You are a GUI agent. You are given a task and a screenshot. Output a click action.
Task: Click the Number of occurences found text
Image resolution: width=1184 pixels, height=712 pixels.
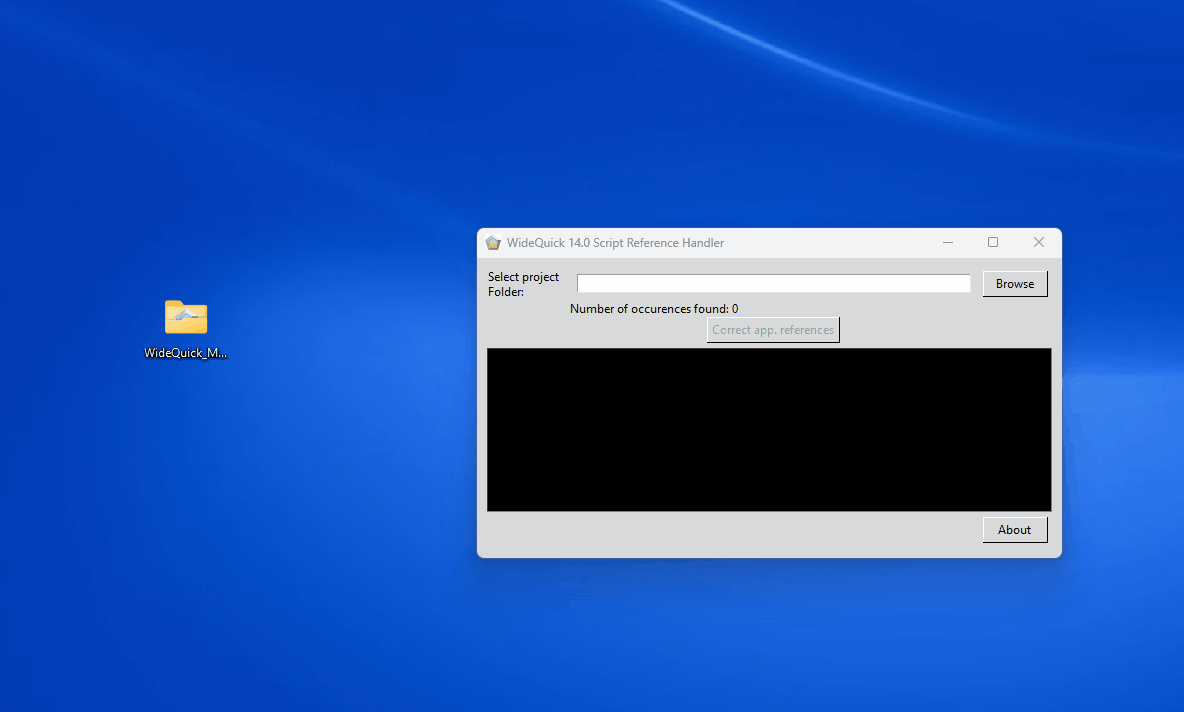click(648, 309)
